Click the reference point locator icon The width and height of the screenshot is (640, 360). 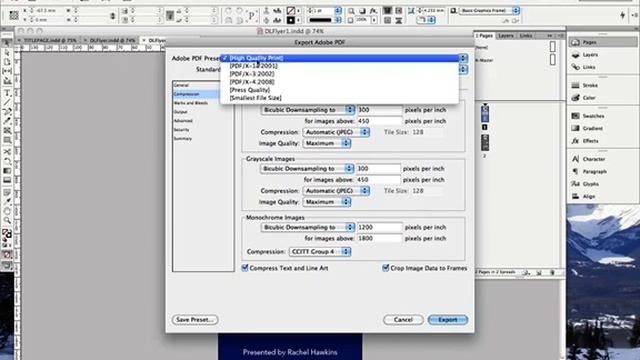click(x=14, y=15)
